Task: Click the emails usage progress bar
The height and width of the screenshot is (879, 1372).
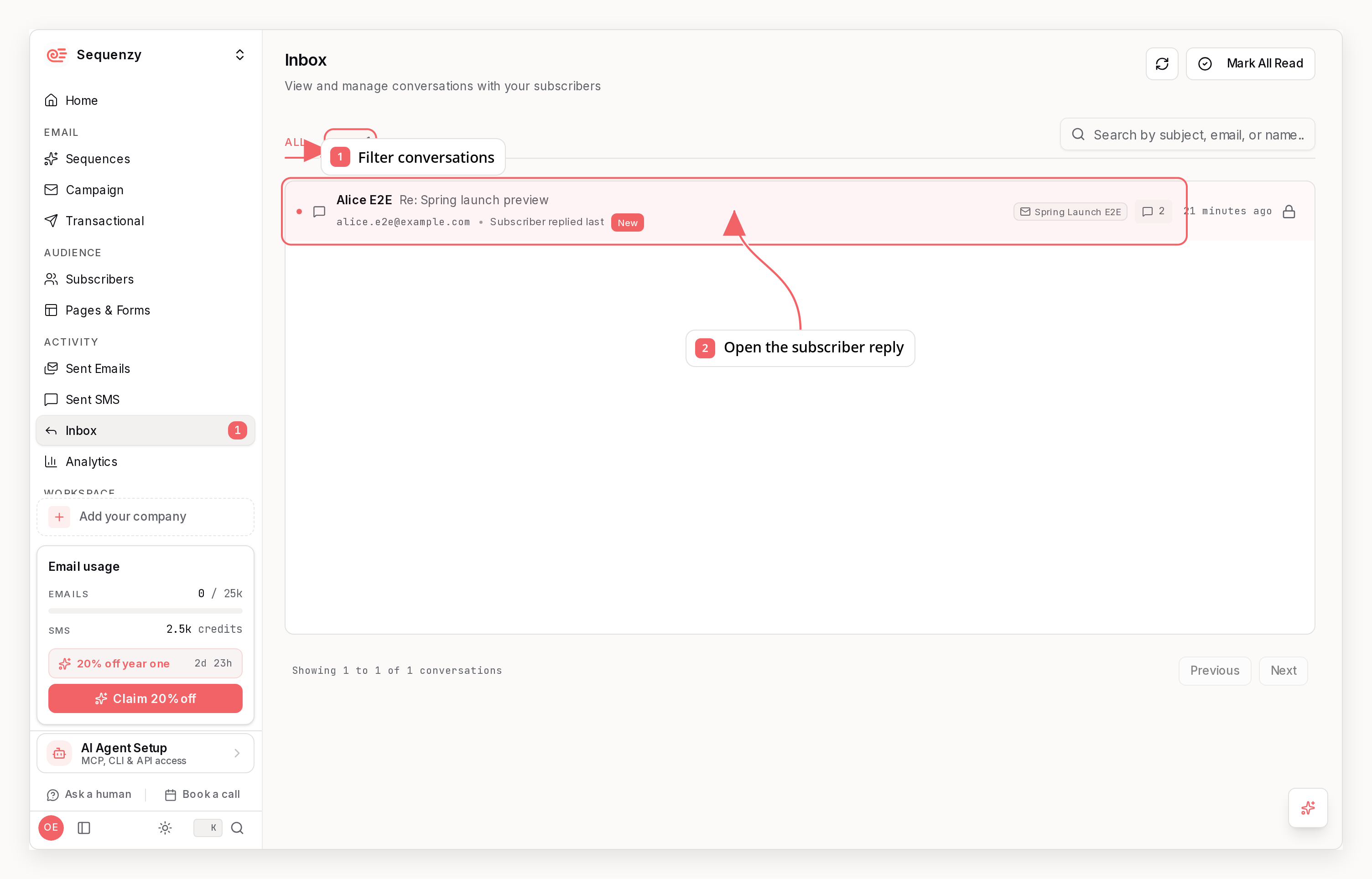Action: click(145, 611)
